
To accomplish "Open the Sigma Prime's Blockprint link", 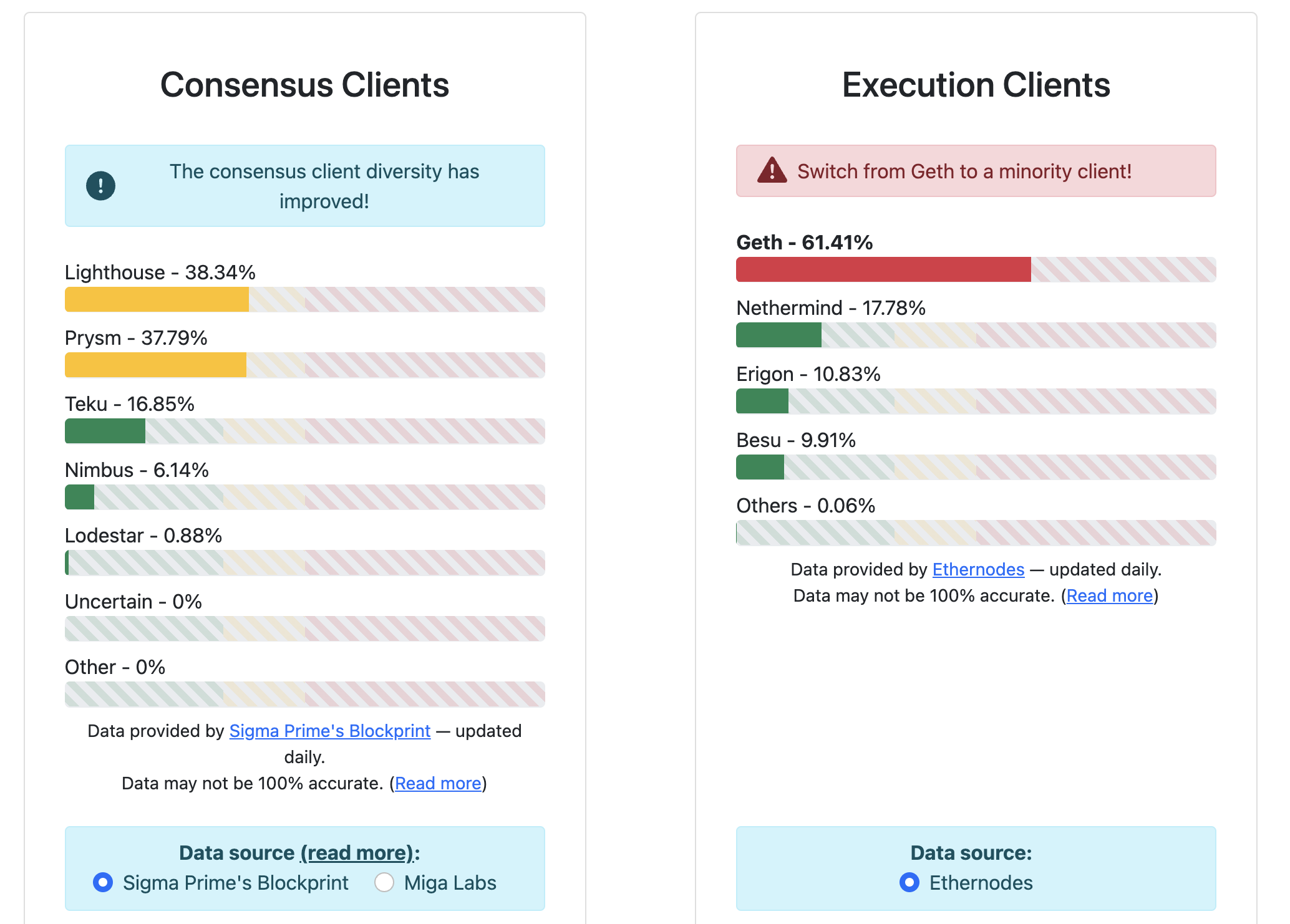I will pos(329,731).
